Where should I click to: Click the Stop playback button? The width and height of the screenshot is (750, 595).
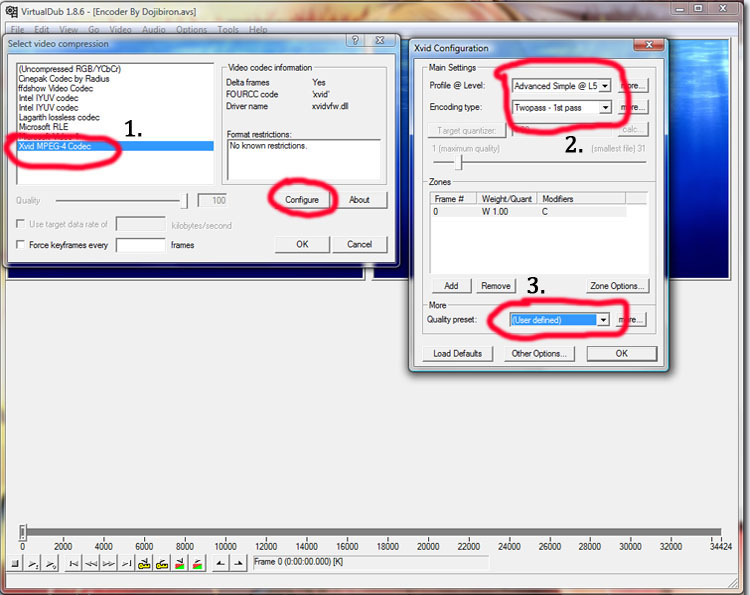(15, 563)
